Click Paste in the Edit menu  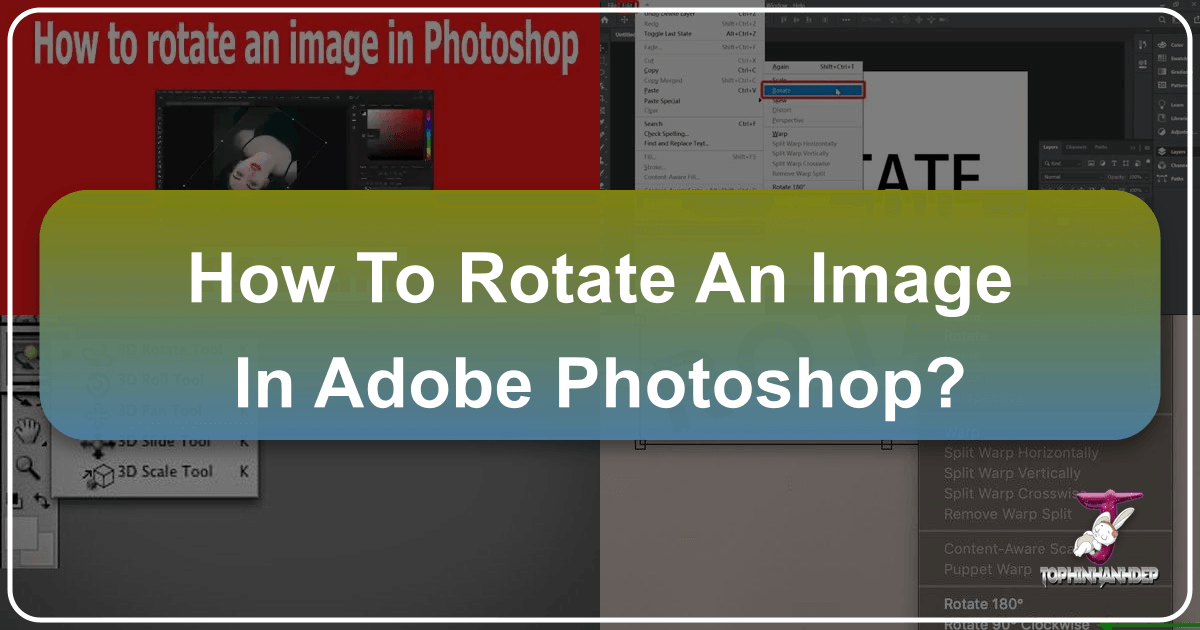[651, 90]
